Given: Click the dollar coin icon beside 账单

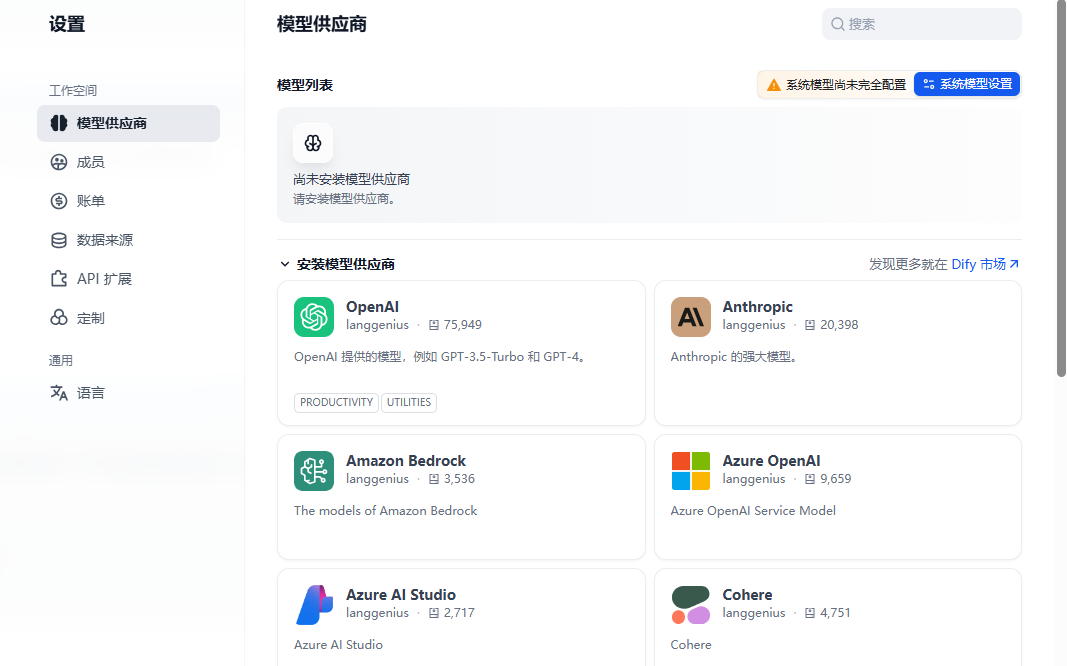Looking at the screenshot, I should pos(59,201).
